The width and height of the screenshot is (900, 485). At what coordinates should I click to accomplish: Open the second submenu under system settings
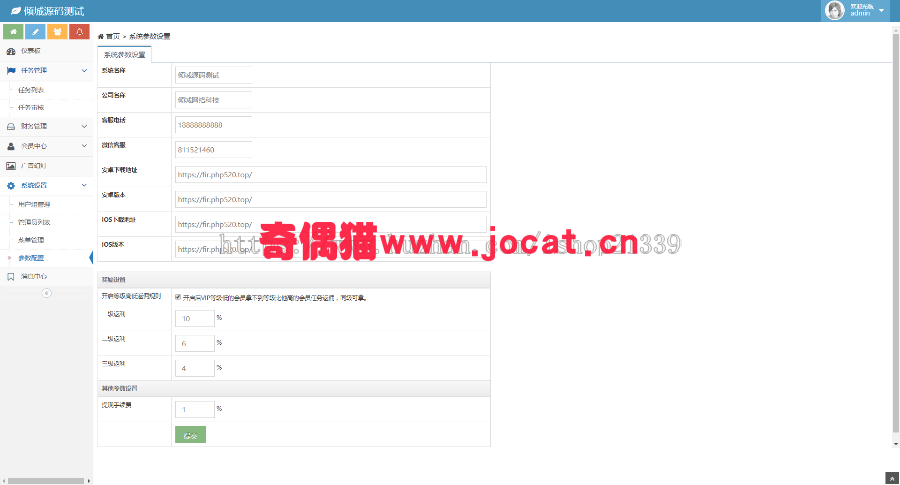[34, 222]
